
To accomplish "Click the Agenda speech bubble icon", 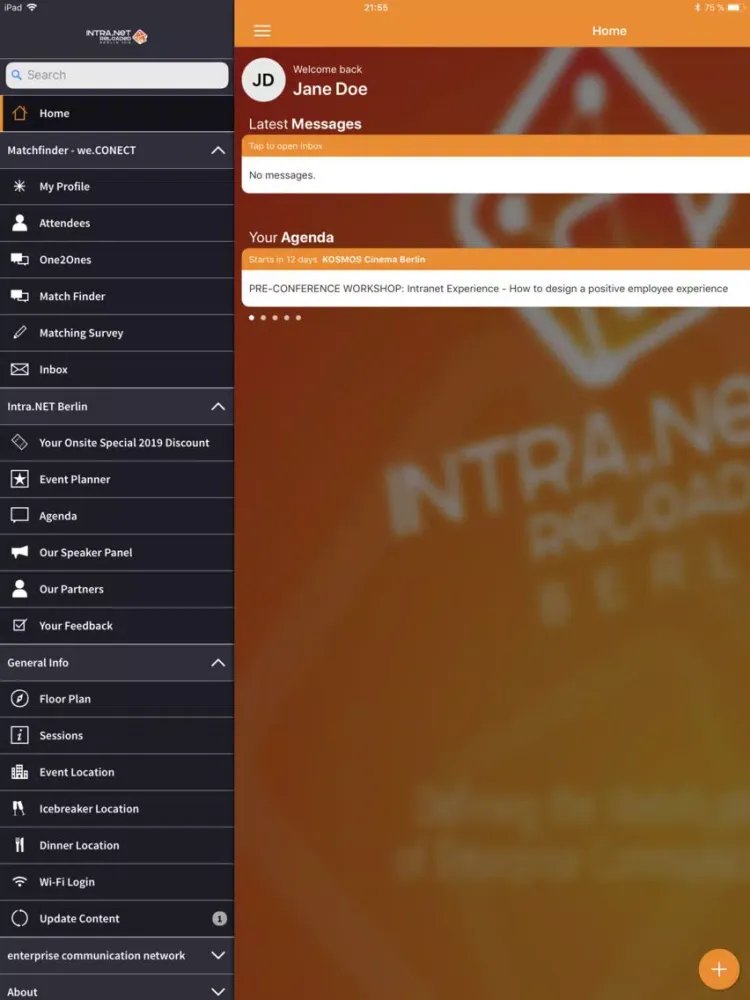I will click(x=20, y=515).
